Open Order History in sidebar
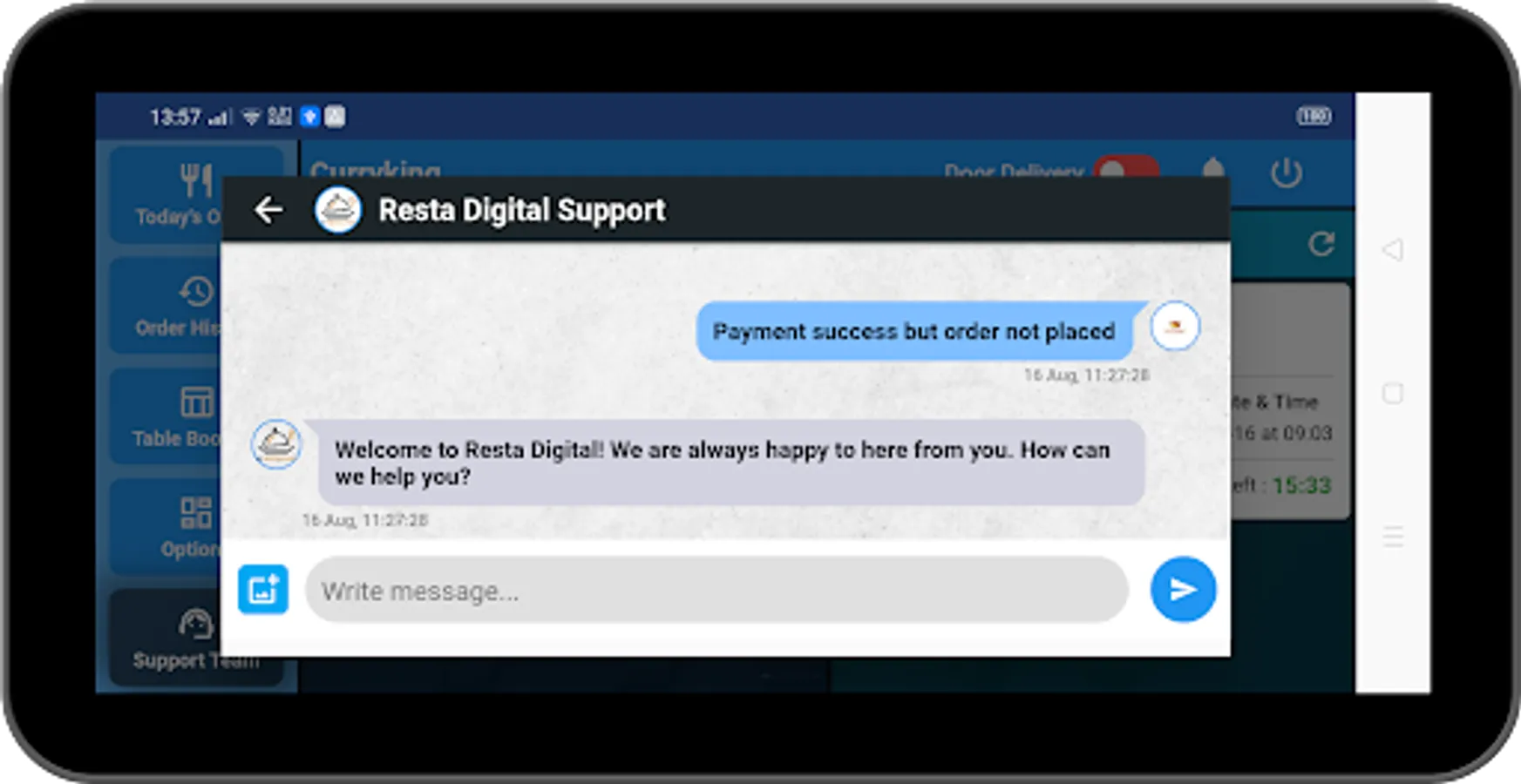 tap(166, 306)
